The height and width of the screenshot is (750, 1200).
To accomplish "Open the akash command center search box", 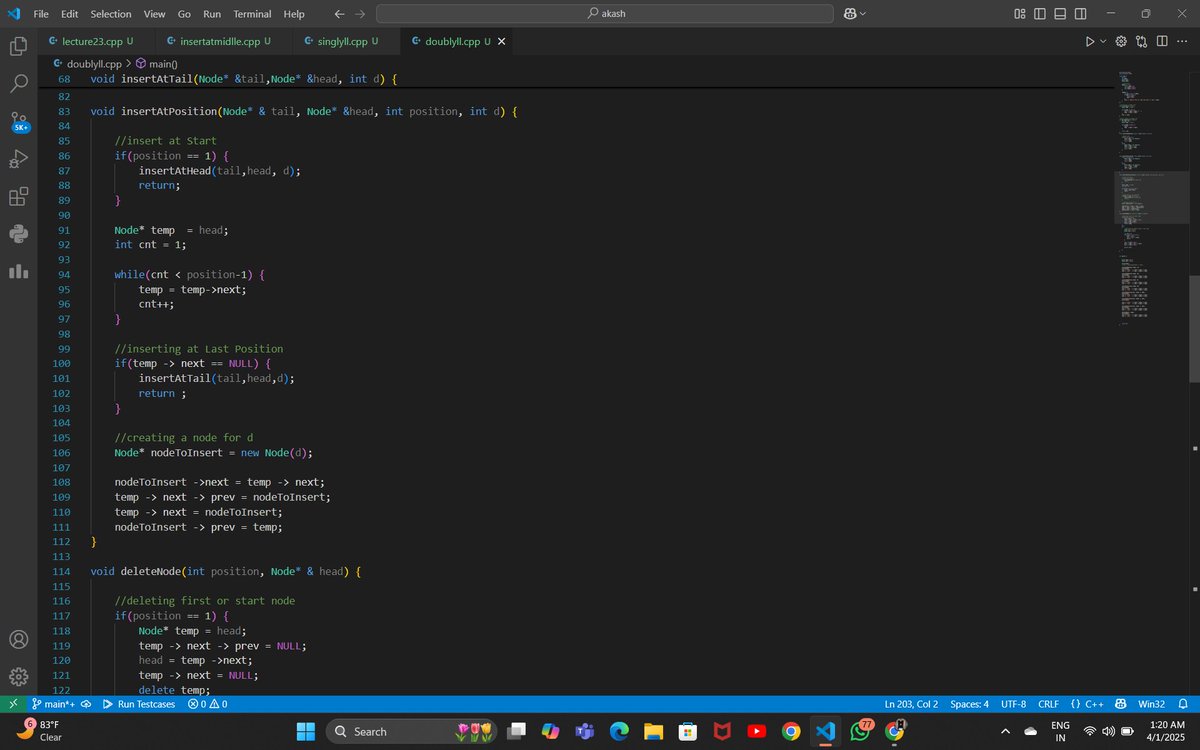I will (604, 14).
